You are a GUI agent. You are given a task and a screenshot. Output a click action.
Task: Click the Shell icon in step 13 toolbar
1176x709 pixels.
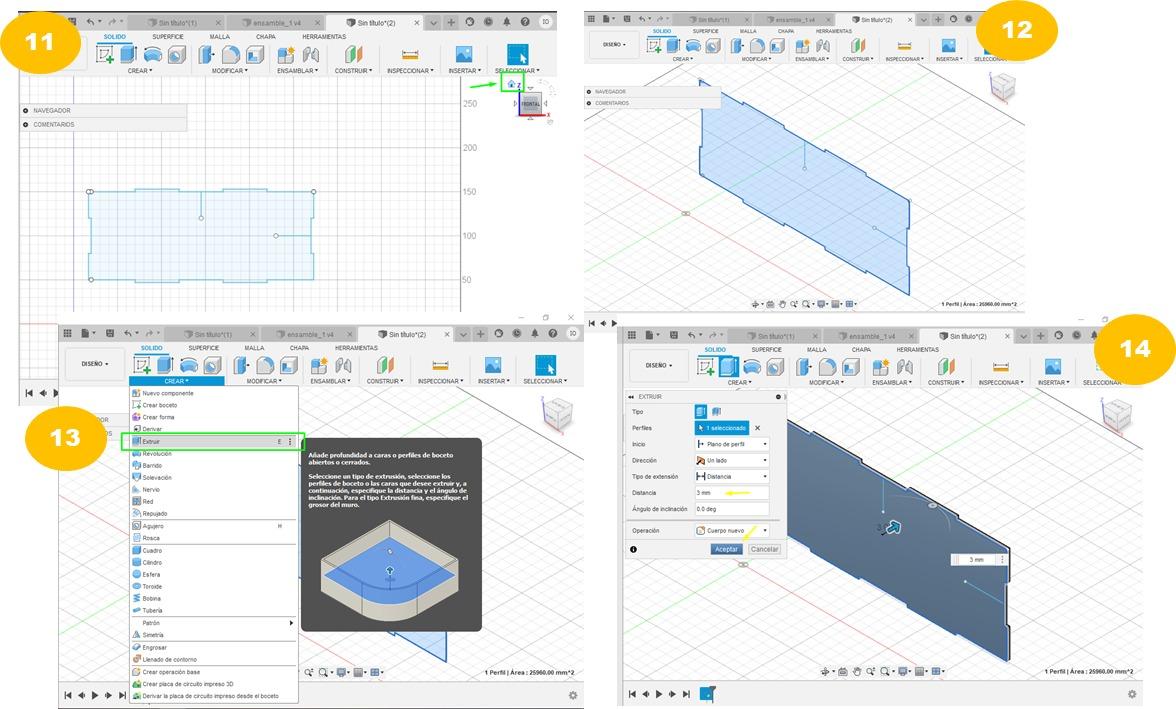click(x=289, y=365)
